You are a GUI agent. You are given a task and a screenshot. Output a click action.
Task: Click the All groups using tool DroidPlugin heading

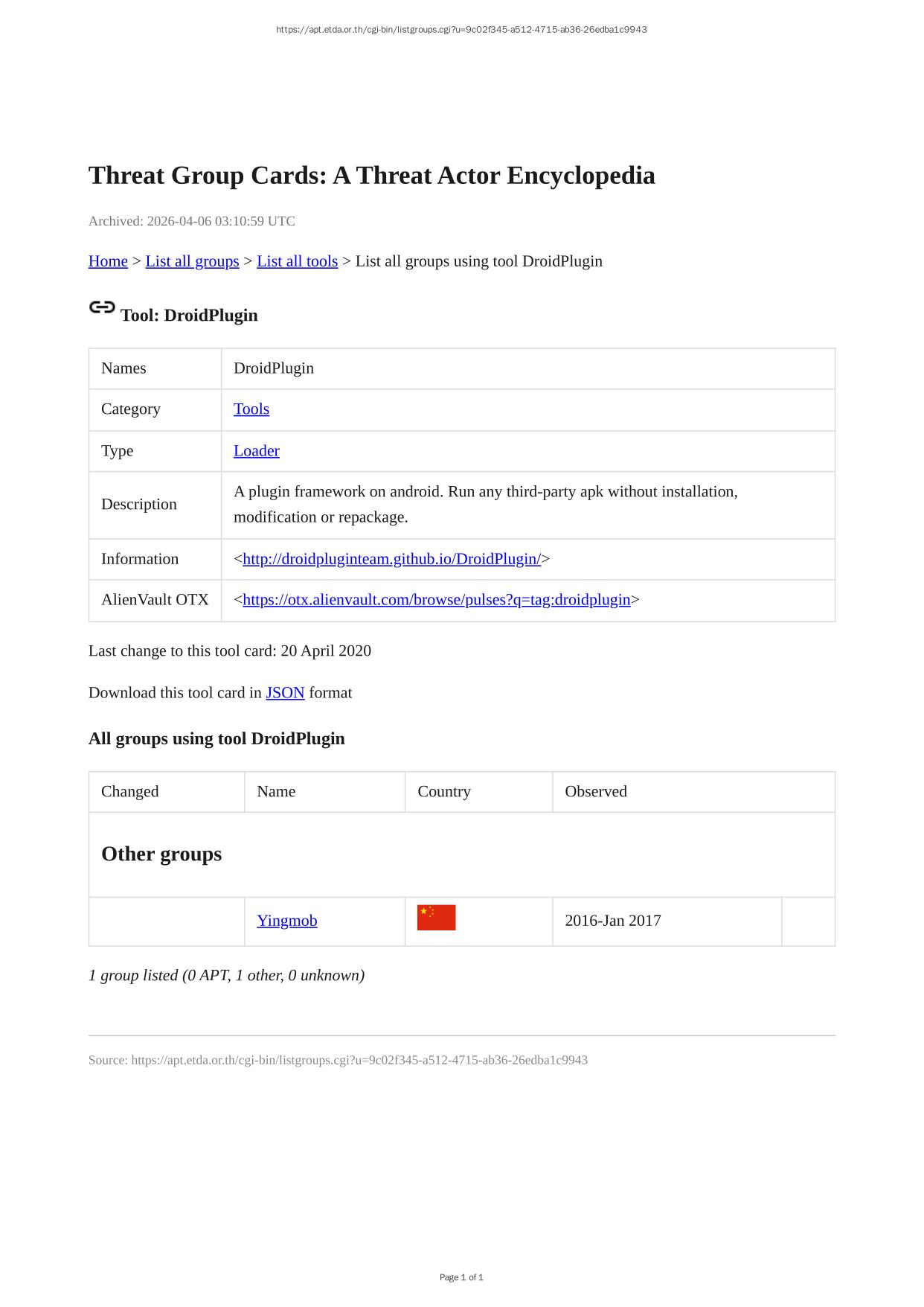(x=216, y=739)
